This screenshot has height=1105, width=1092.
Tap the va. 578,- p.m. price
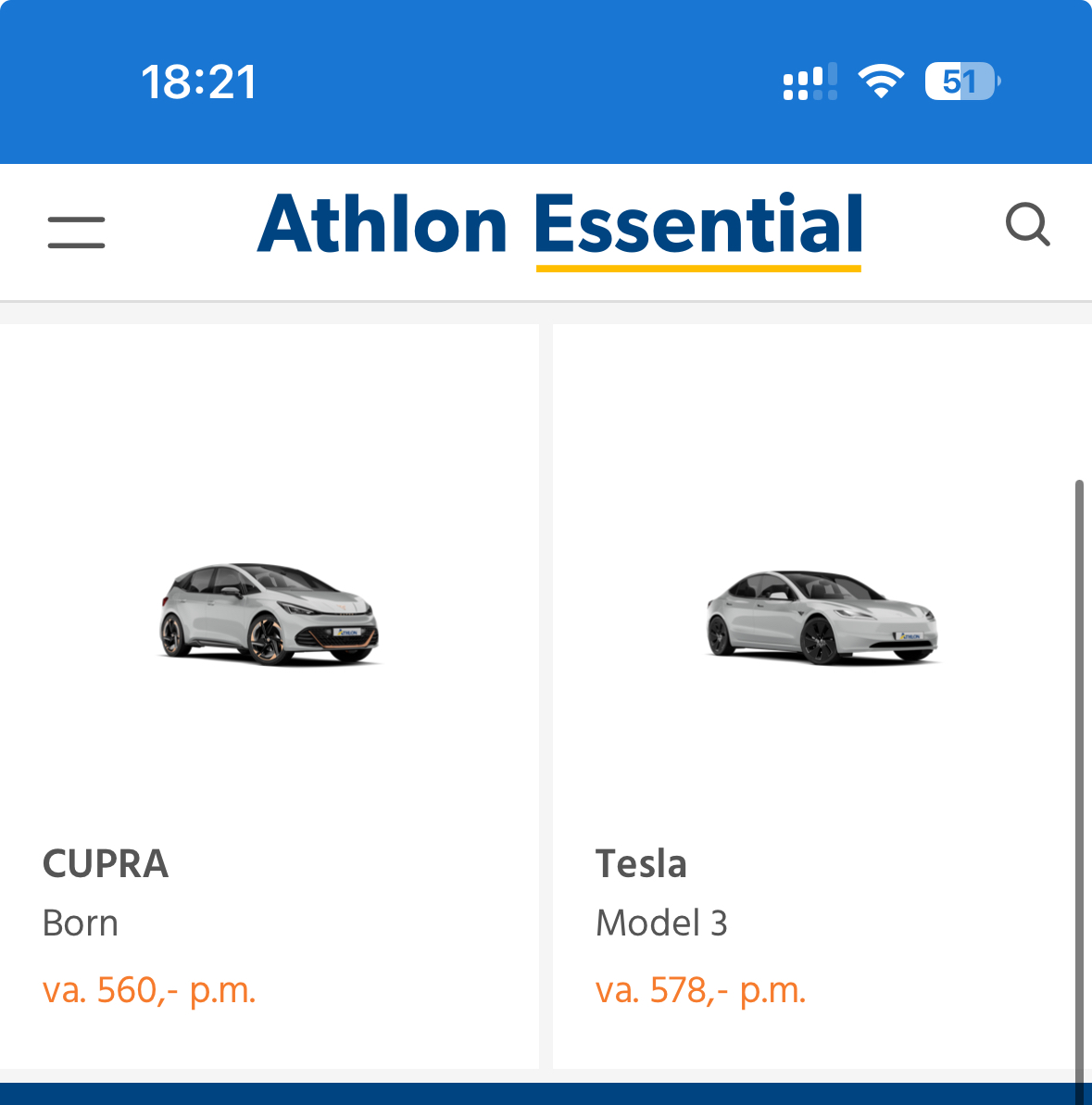pyautogui.click(x=701, y=990)
